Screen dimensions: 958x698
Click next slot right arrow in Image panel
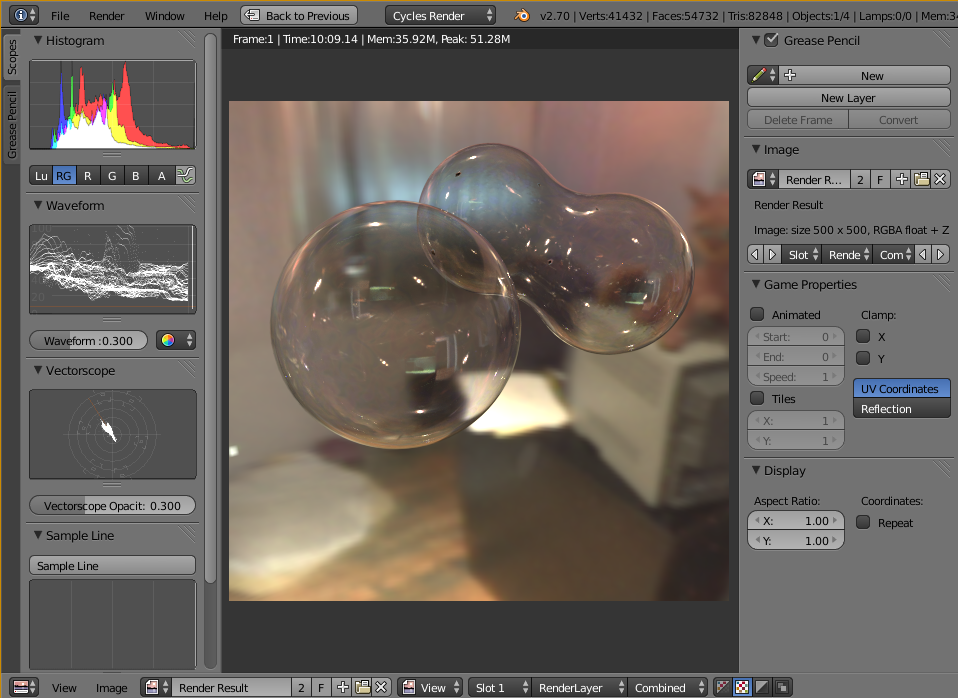pos(772,254)
